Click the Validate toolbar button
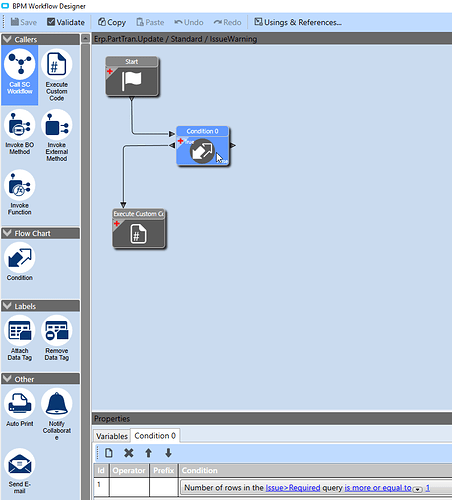This screenshot has height=500, width=452. tap(66, 22)
